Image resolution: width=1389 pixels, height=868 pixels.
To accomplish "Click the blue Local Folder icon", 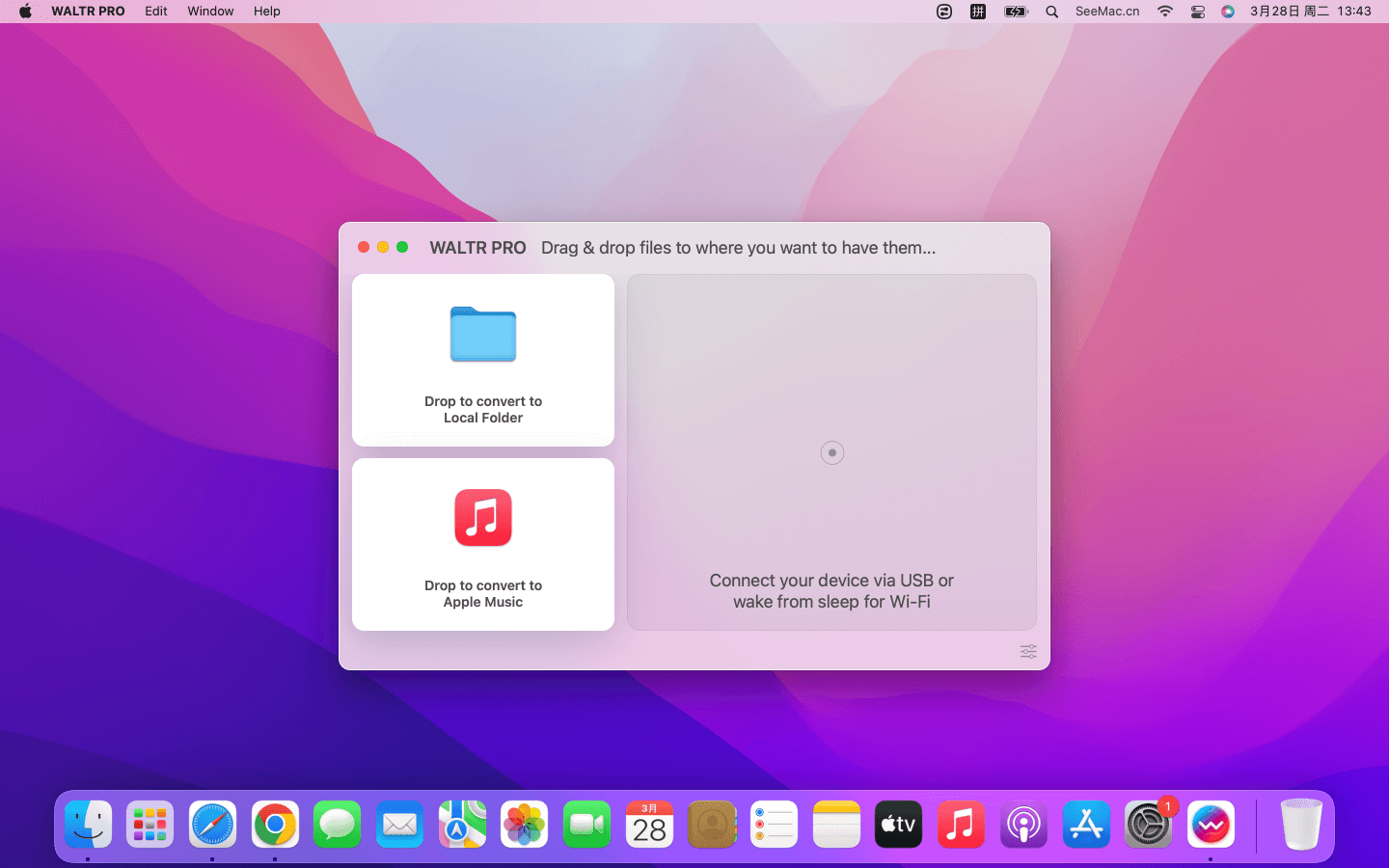I will tap(483, 335).
